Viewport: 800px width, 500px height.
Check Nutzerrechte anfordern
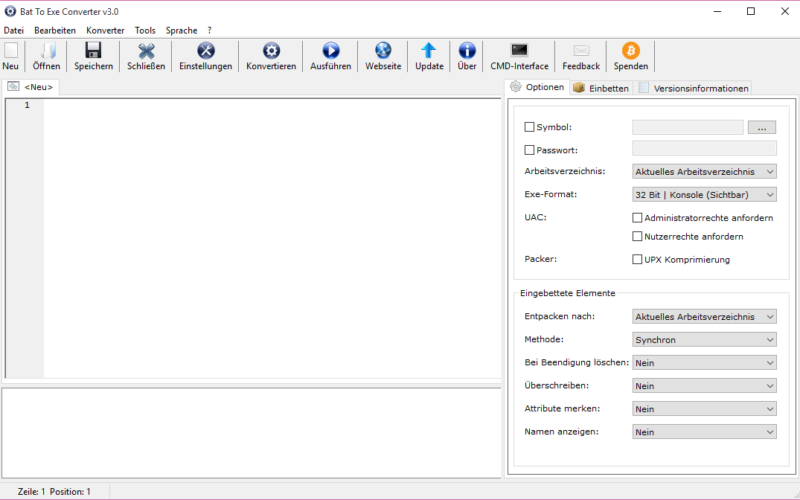click(x=637, y=236)
